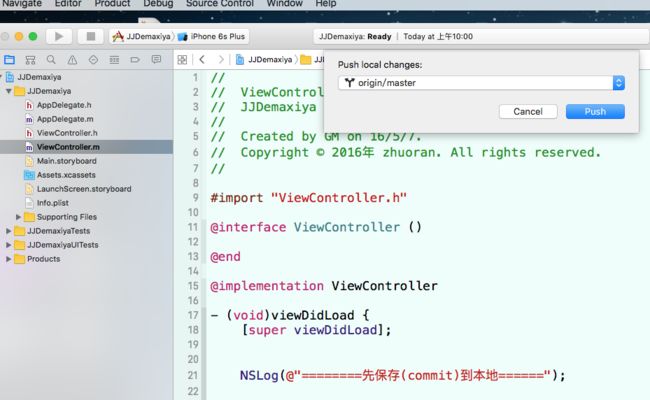
Task: Open the Debug menu
Action: click(x=158, y=4)
